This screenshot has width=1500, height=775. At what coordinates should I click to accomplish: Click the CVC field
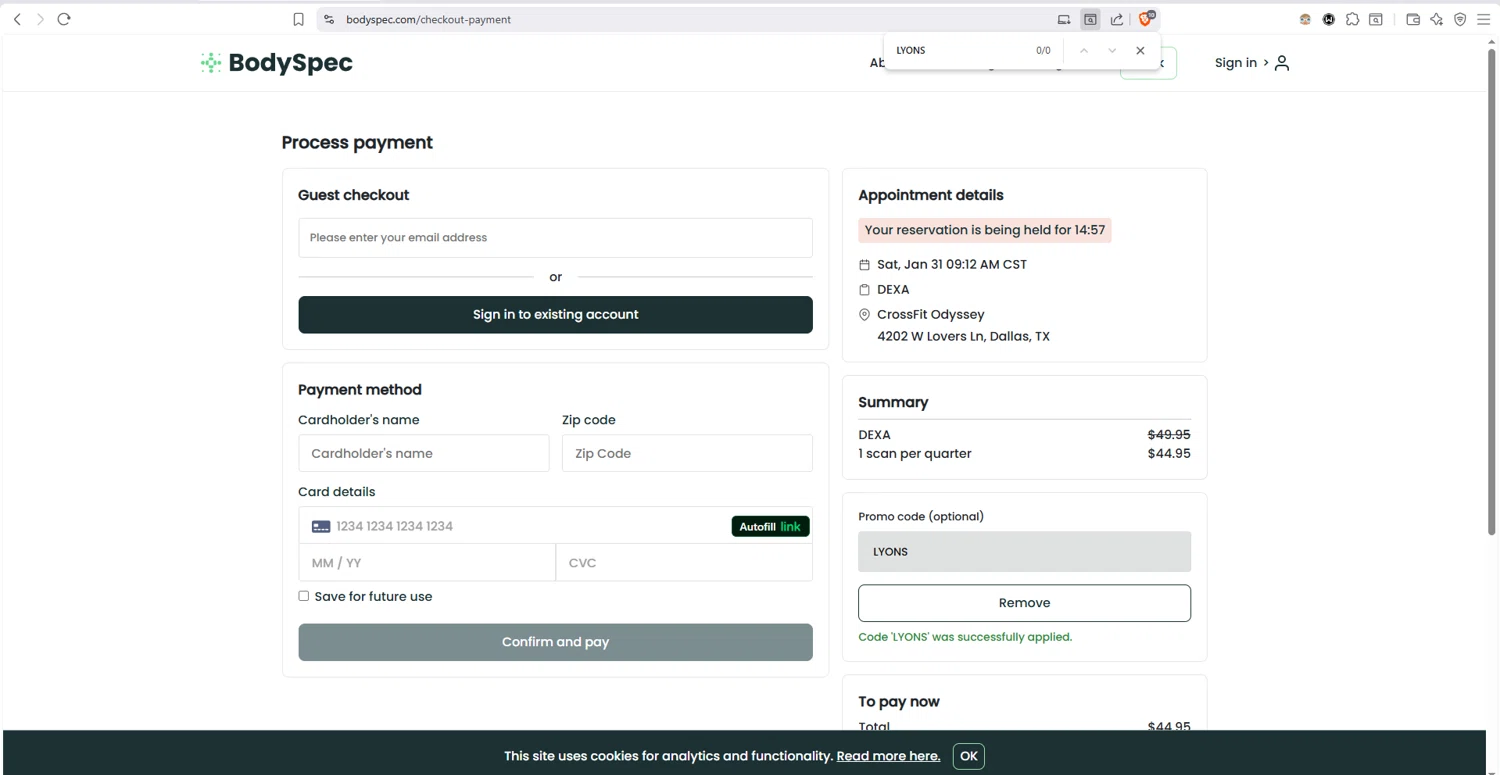[x=684, y=563]
